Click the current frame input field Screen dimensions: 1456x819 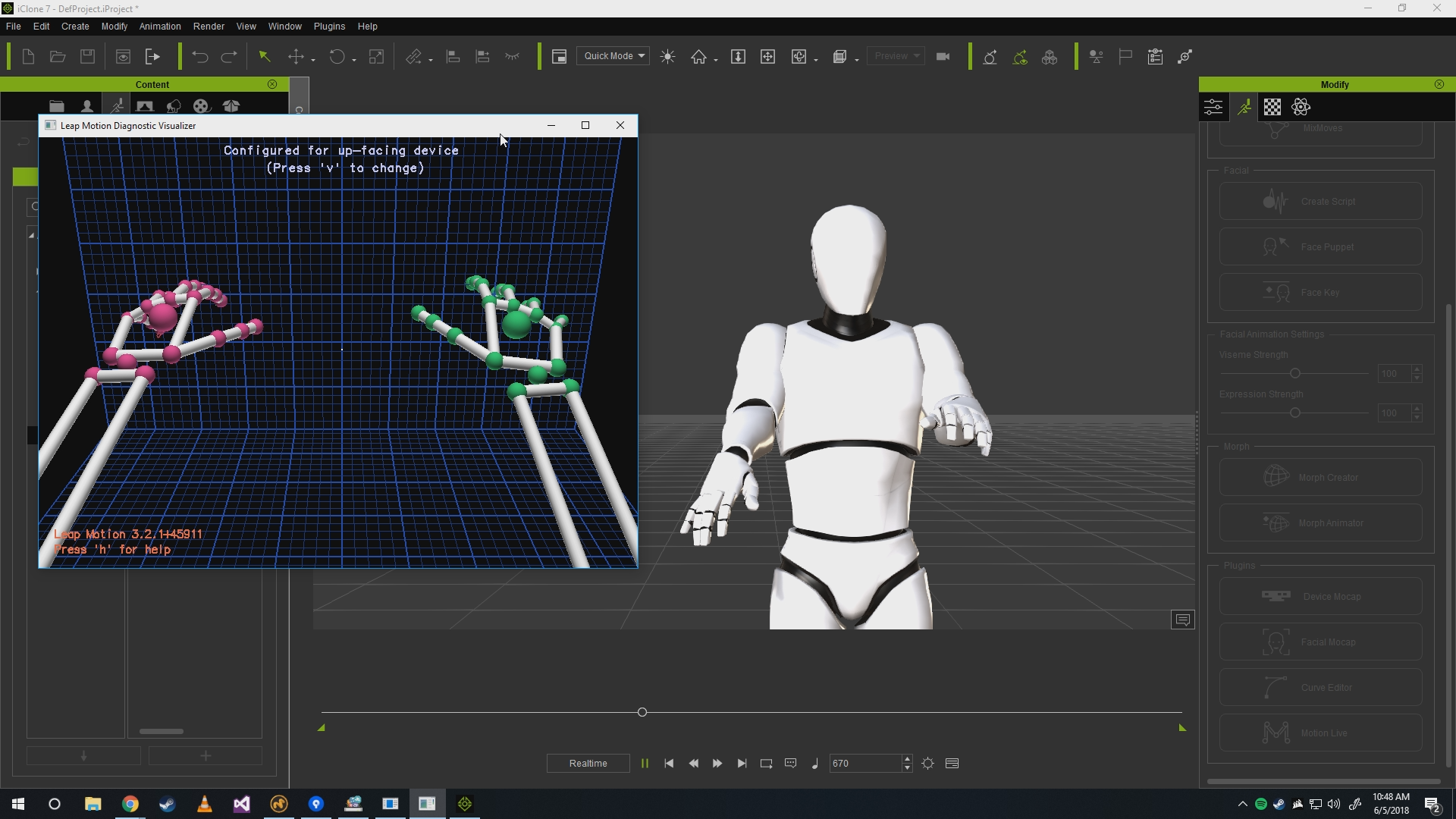(x=865, y=764)
